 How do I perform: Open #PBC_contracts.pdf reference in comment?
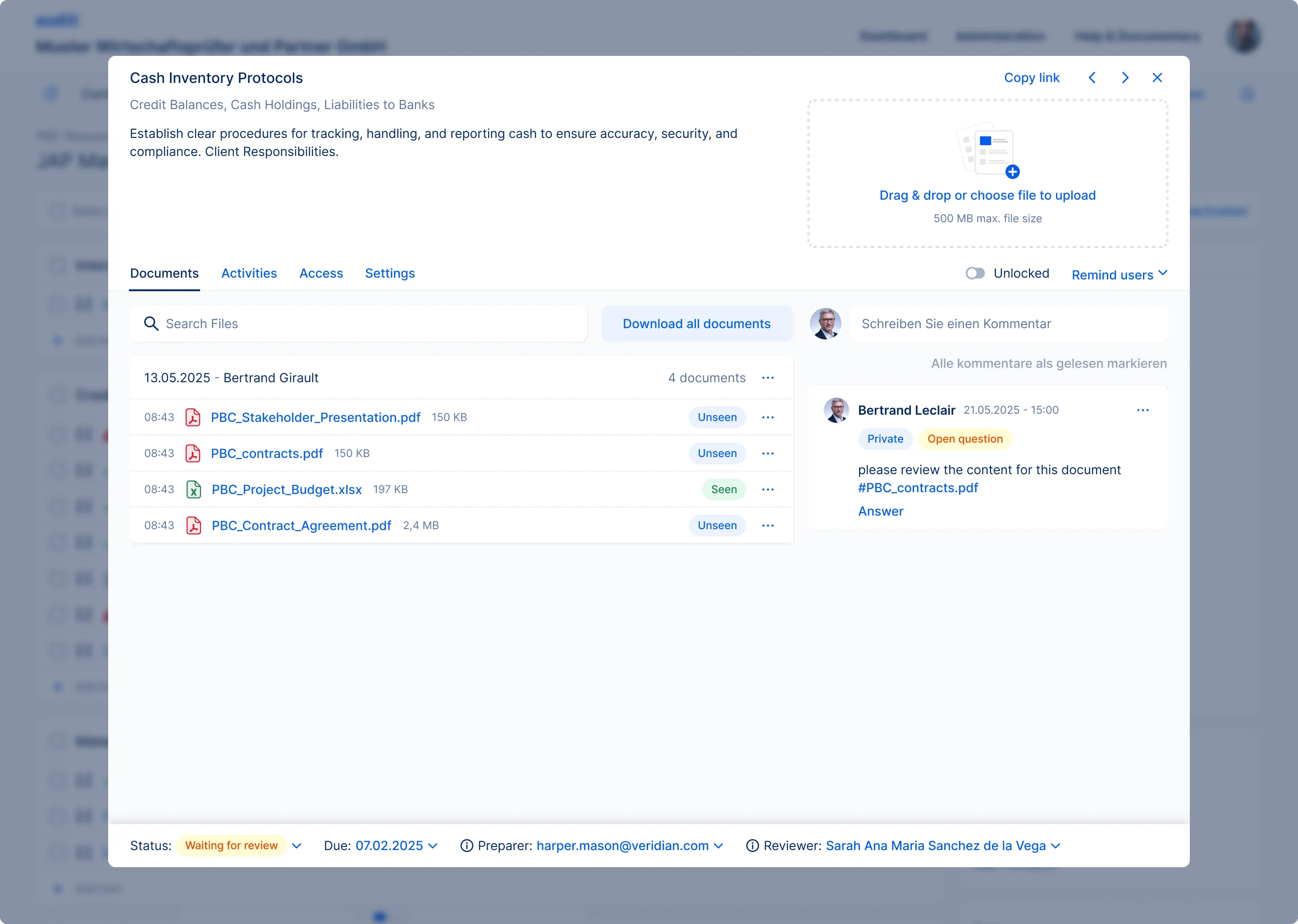tap(918, 488)
